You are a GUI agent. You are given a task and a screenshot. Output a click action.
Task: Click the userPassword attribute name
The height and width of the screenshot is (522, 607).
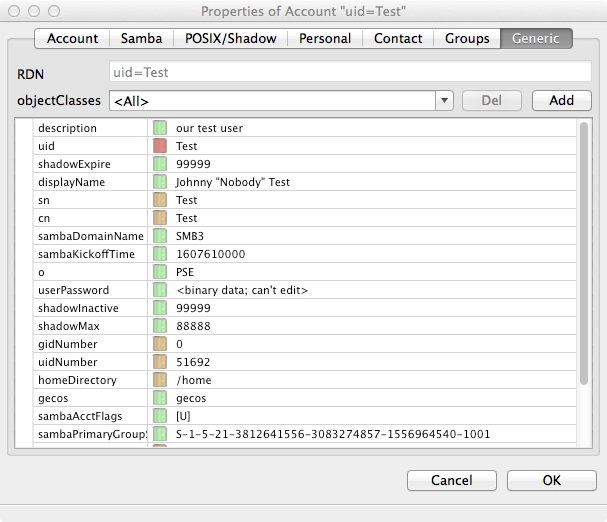[74, 290]
